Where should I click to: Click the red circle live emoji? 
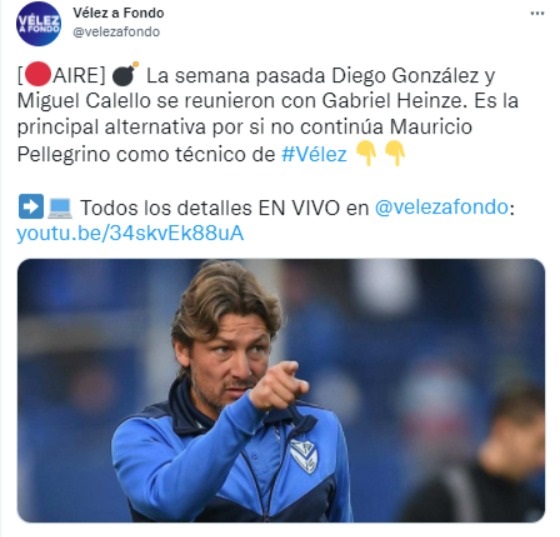click(38, 74)
